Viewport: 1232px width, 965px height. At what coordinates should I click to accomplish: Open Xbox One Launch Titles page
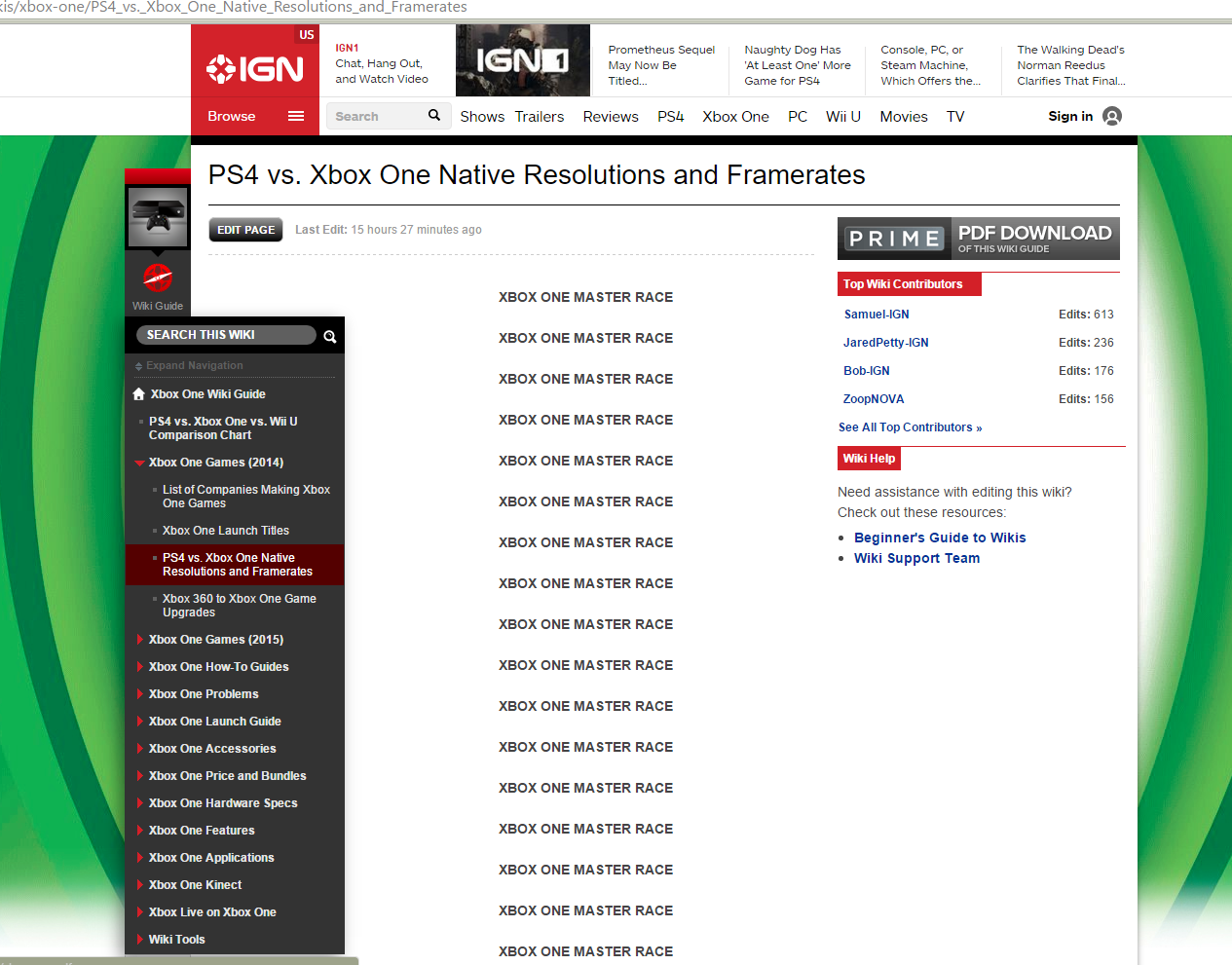[x=226, y=531]
